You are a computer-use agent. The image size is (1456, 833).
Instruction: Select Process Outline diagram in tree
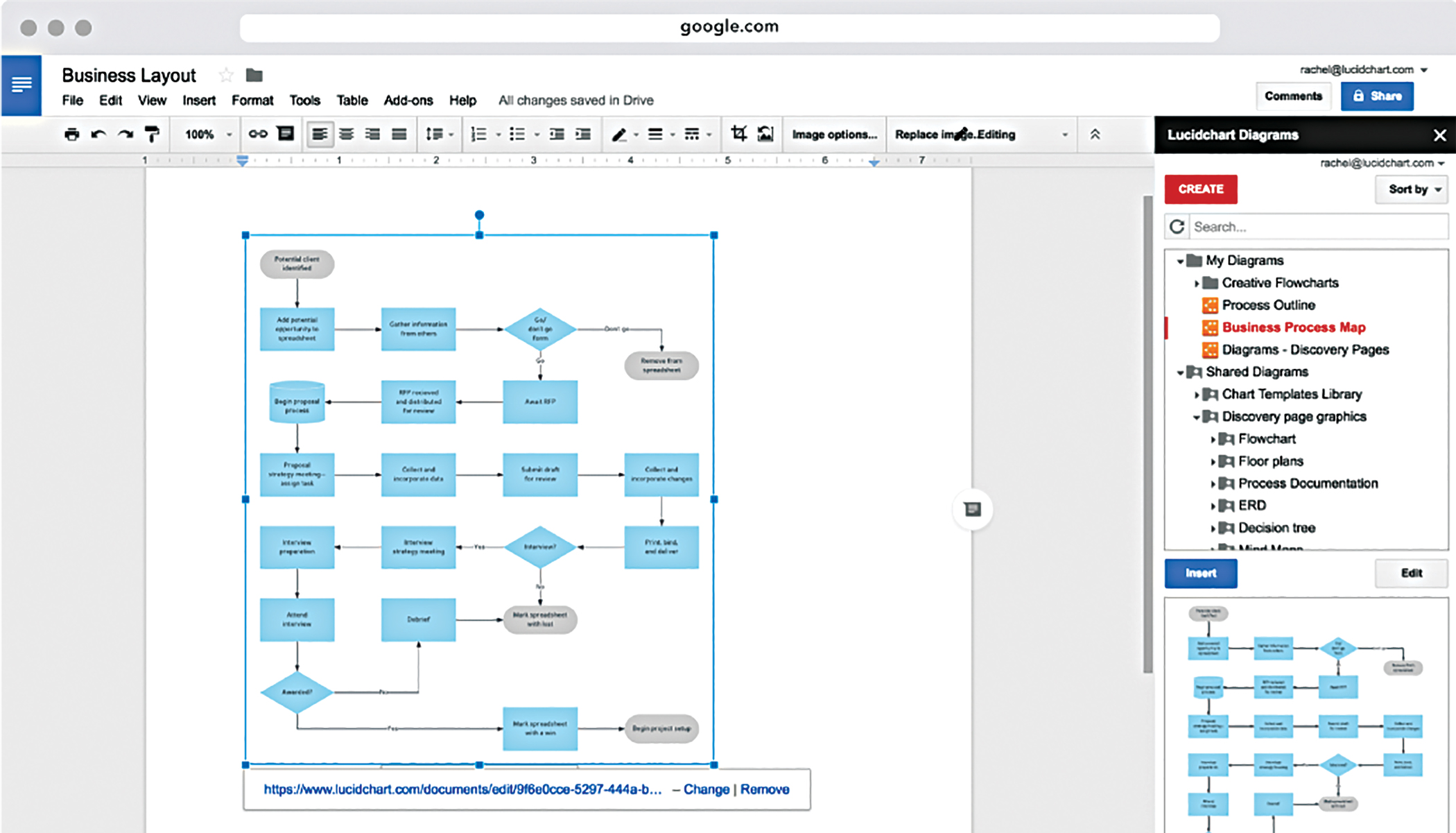[x=1268, y=305]
